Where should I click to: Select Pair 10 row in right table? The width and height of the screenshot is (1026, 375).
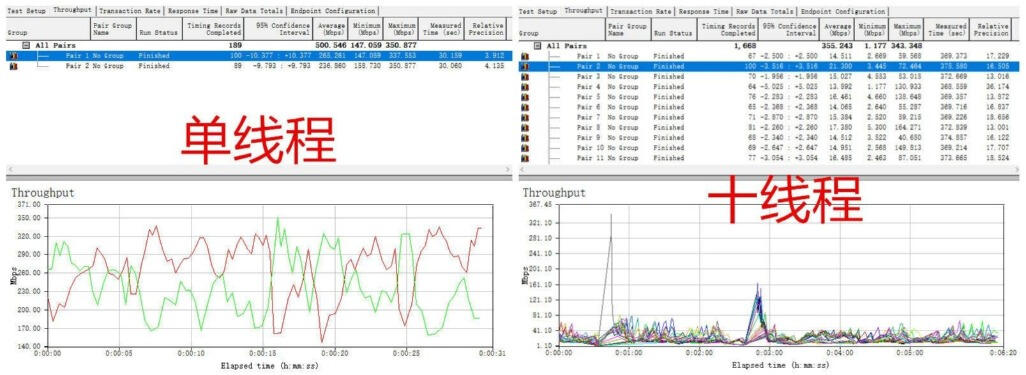point(766,148)
